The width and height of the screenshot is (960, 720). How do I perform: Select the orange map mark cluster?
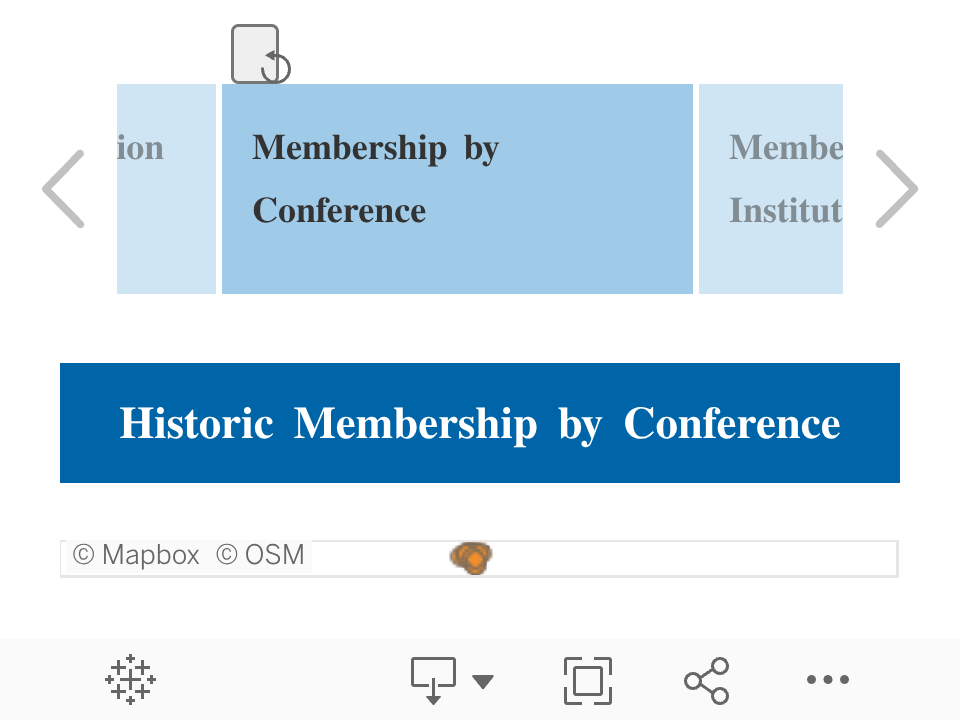pos(471,558)
